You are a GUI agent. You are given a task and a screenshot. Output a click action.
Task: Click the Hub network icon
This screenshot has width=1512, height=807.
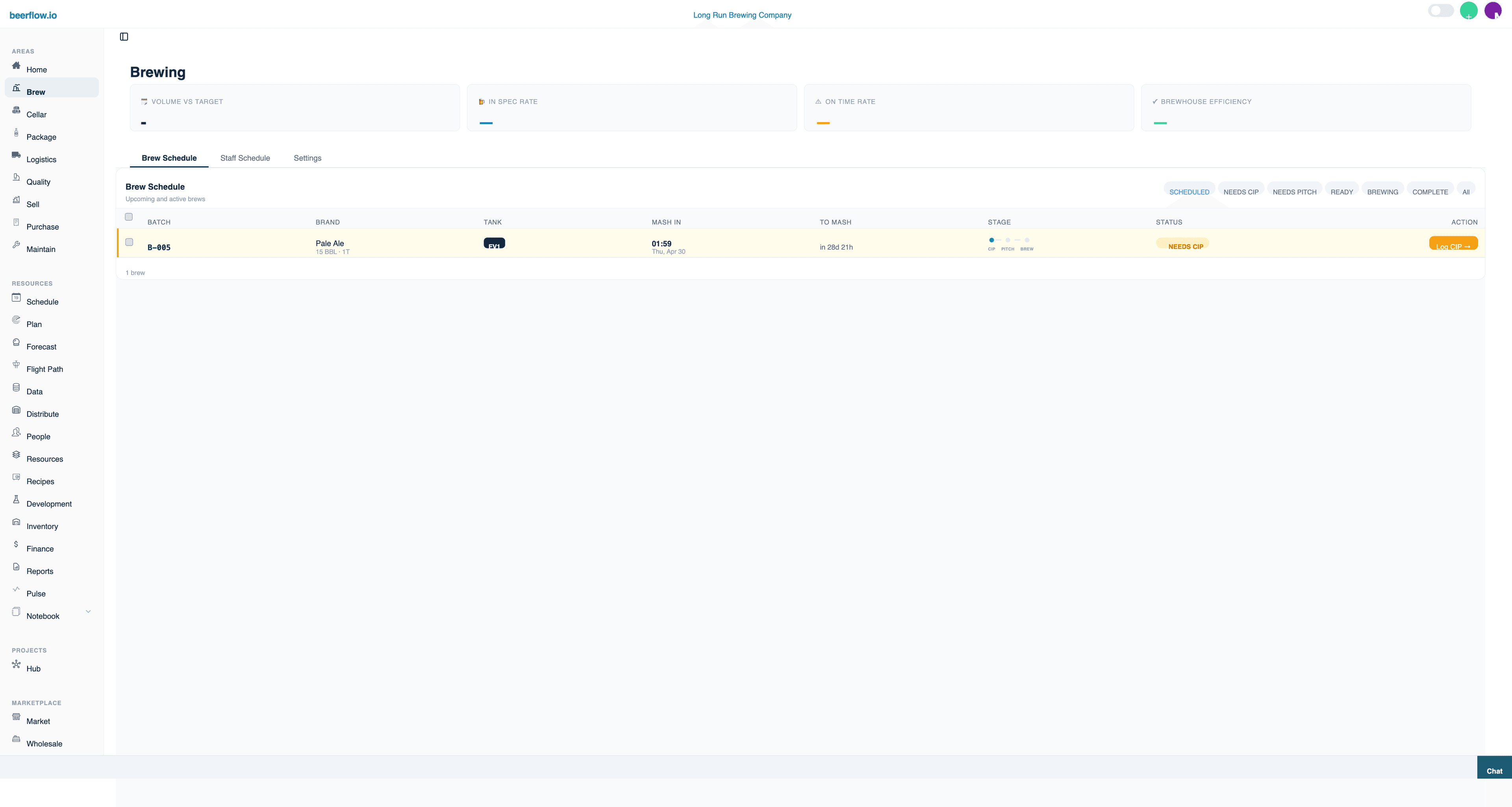coord(17,664)
